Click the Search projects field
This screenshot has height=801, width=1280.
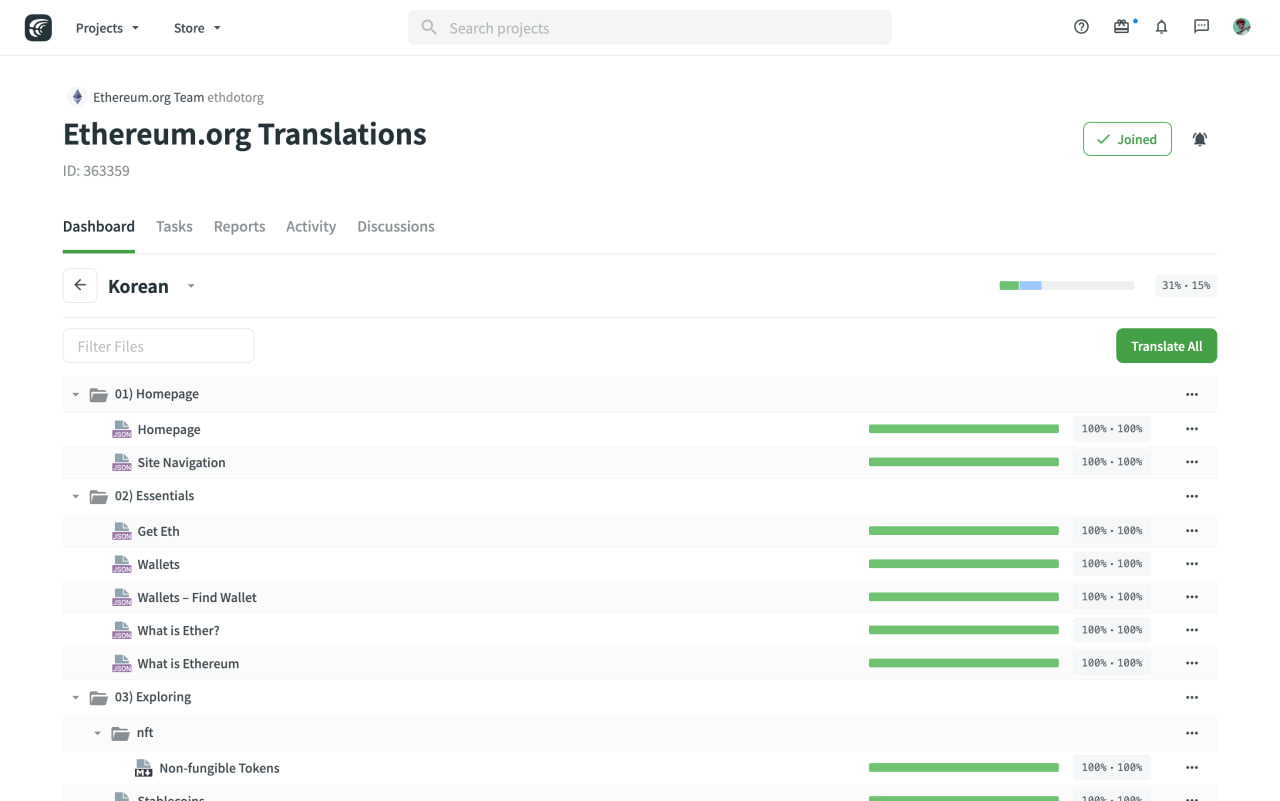pyautogui.click(x=650, y=28)
